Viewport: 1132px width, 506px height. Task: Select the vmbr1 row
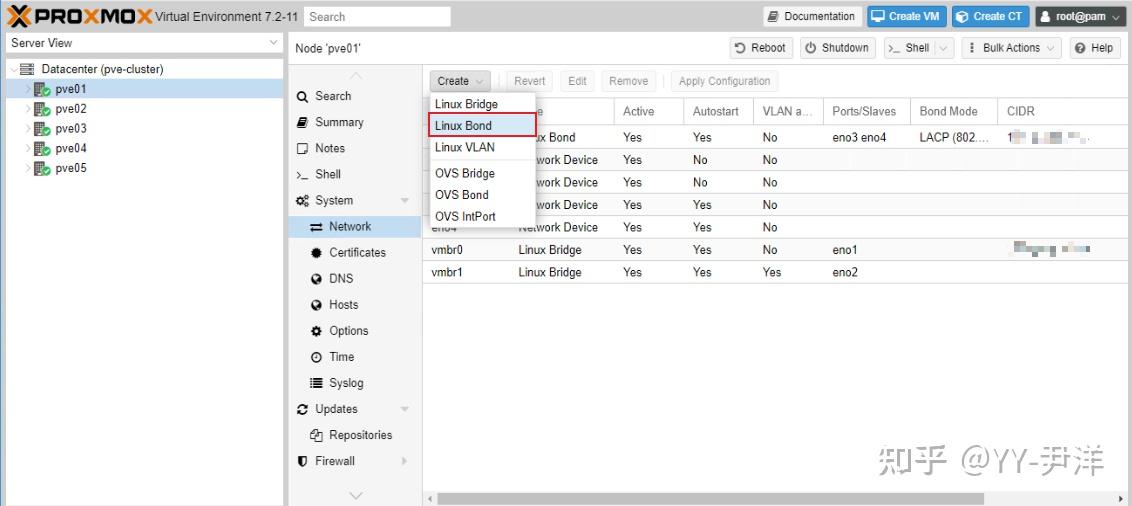[777, 272]
